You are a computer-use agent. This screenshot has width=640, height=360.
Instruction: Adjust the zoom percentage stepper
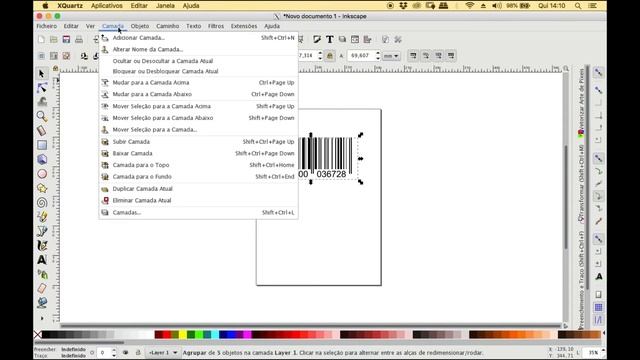603,352
